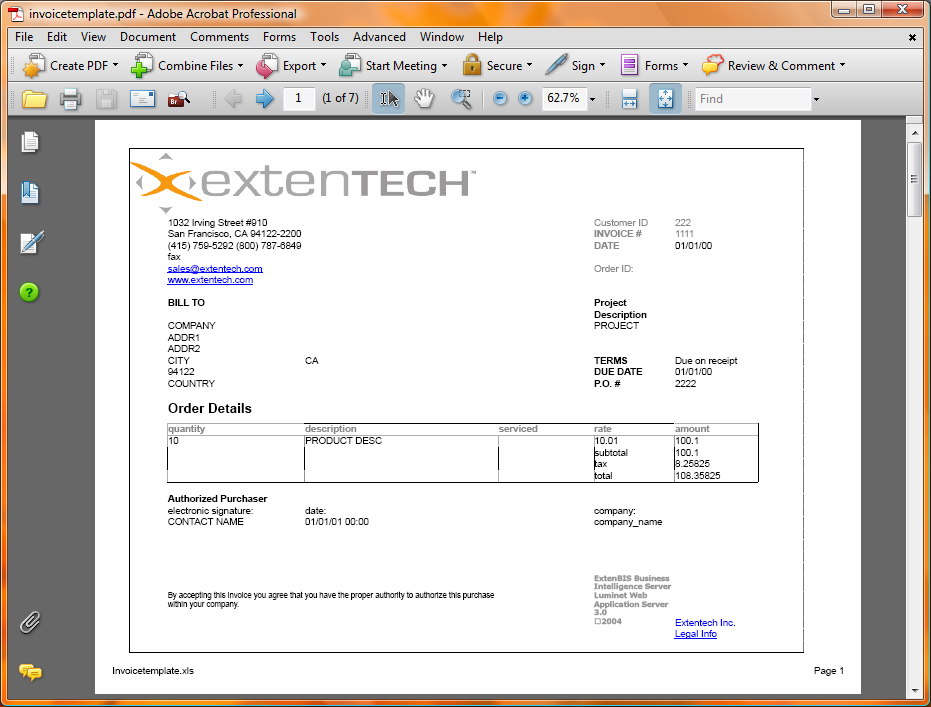Click the Forms toolbar icon
This screenshot has width=931, height=707.
[x=629, y=65]
